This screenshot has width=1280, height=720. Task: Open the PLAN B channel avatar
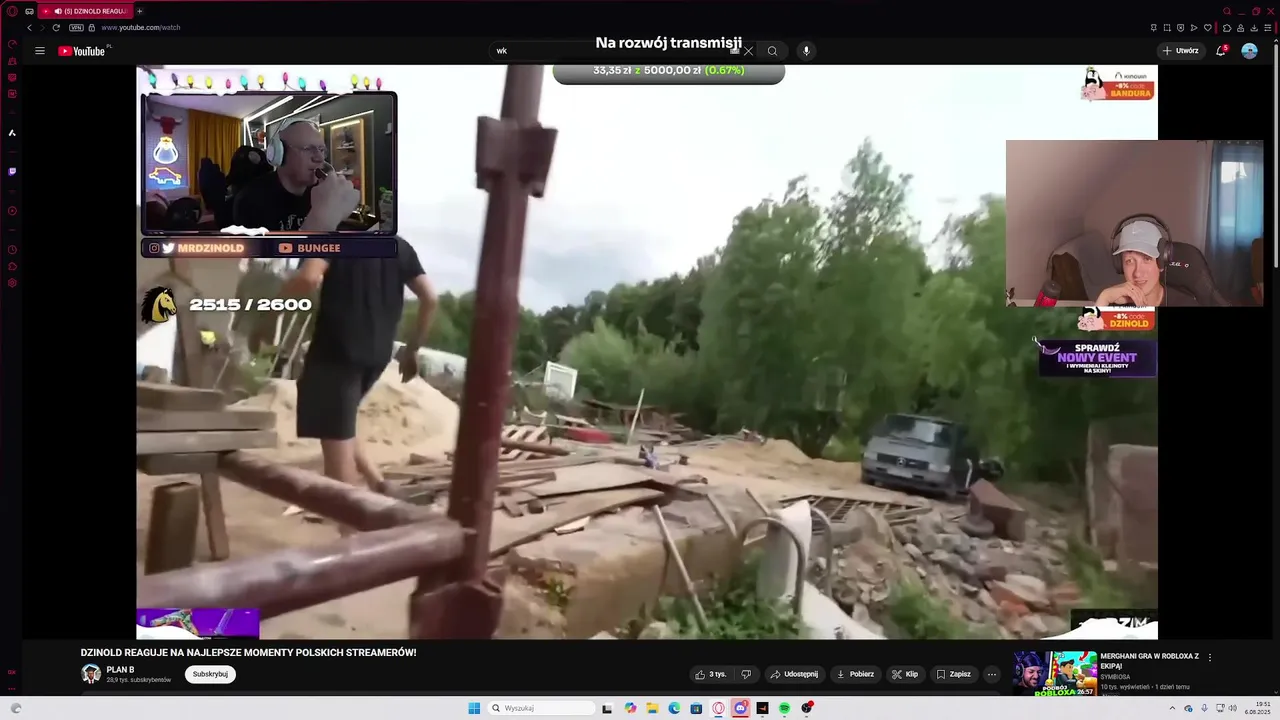91,674
